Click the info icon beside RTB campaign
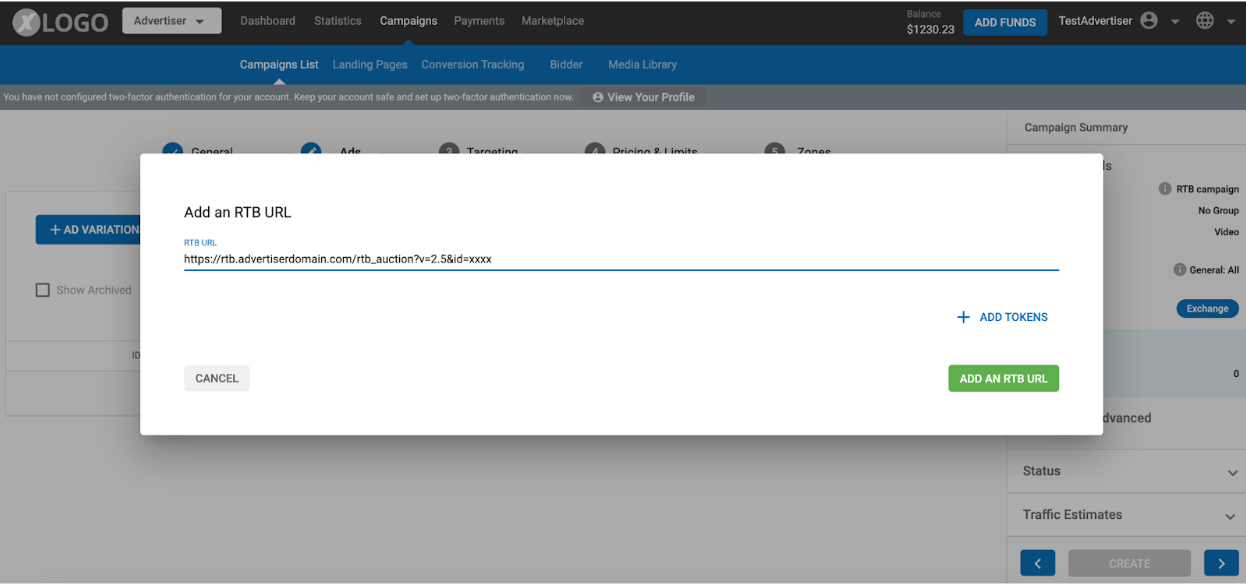The width and height of the screenshot is (1246, 584). (1167, 188)
